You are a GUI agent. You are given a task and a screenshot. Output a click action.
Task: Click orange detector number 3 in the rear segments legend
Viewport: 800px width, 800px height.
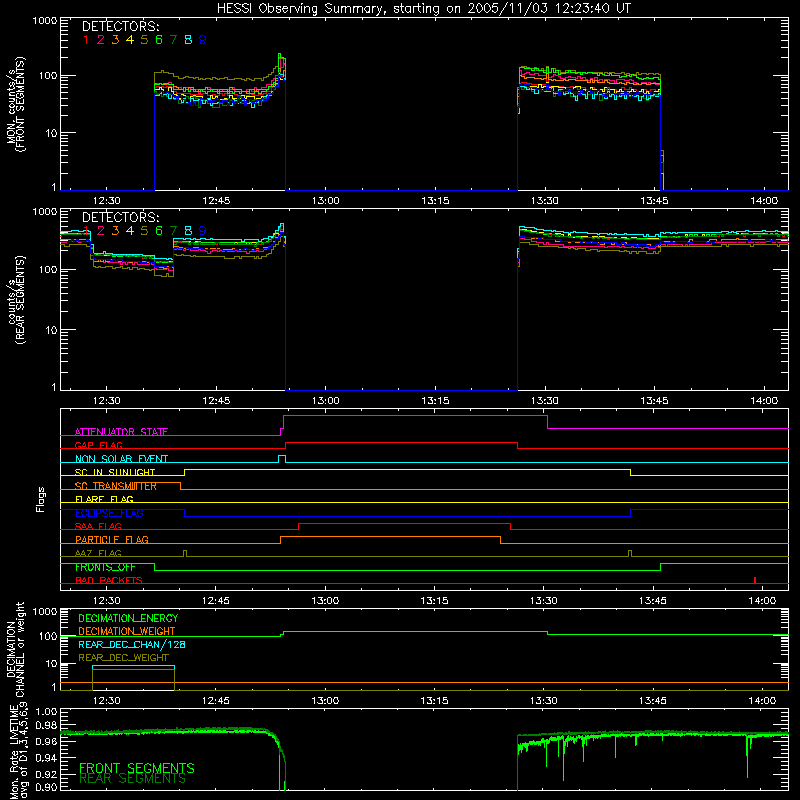pos(115,231)
